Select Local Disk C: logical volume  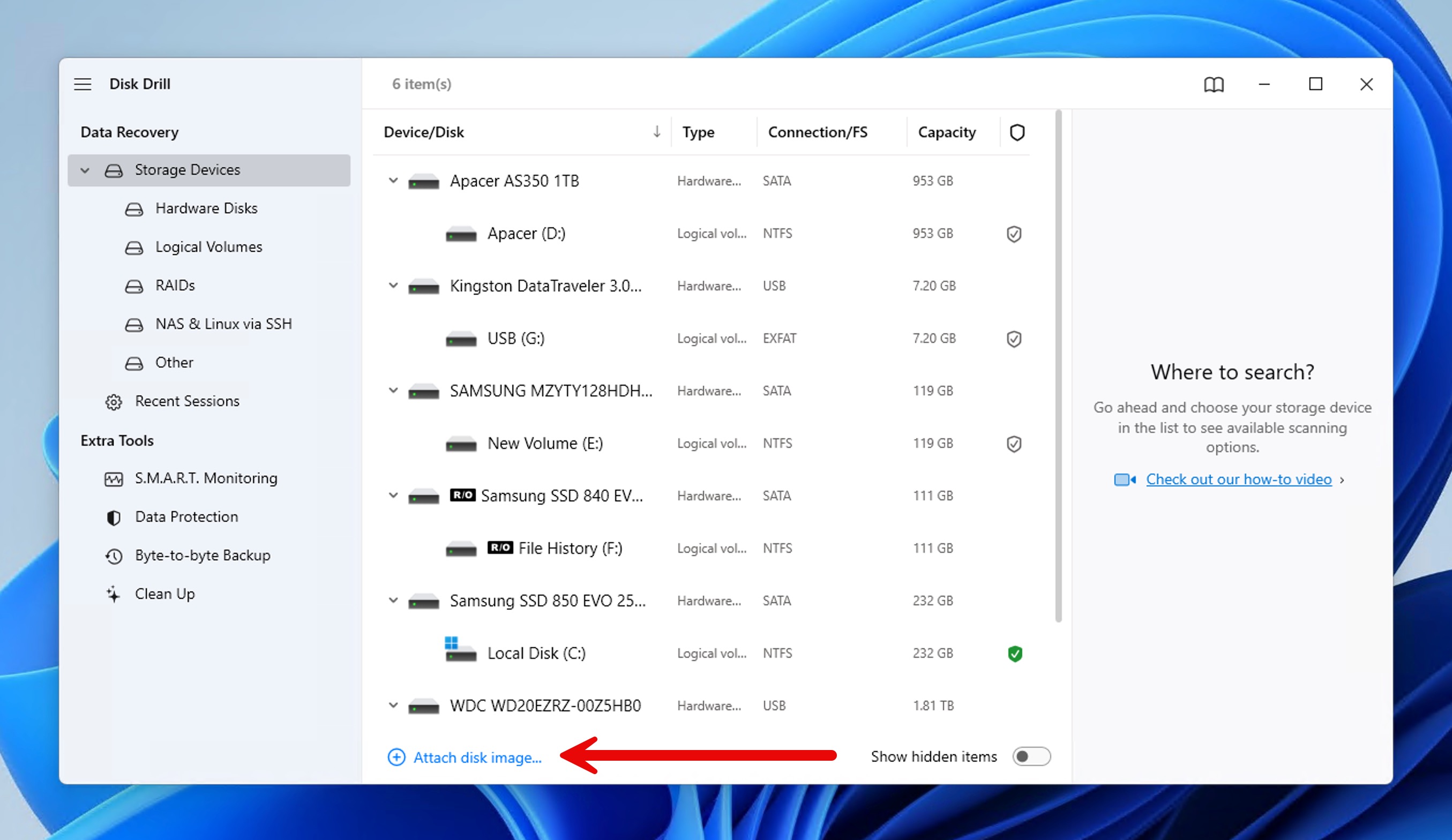[x=535, y=653]
